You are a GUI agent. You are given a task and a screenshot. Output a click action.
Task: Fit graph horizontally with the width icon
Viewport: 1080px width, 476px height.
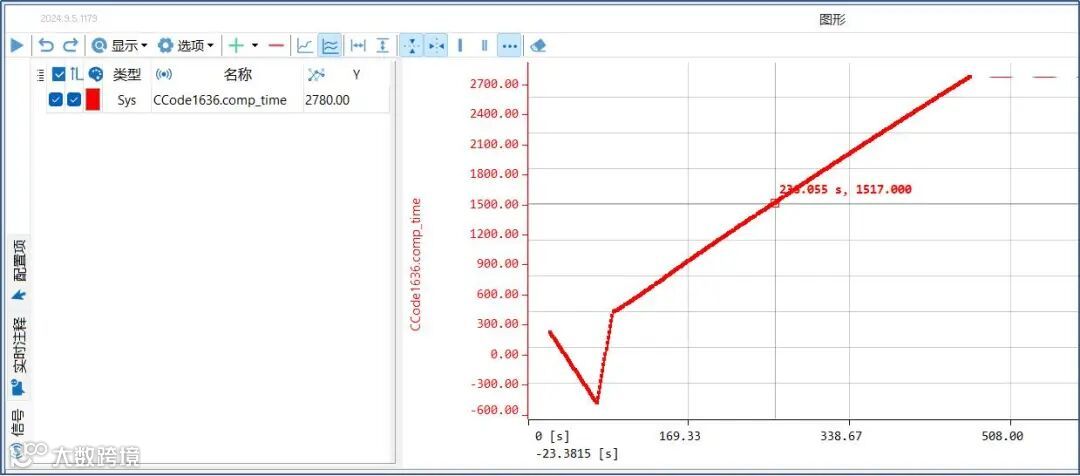pos(358,45)
